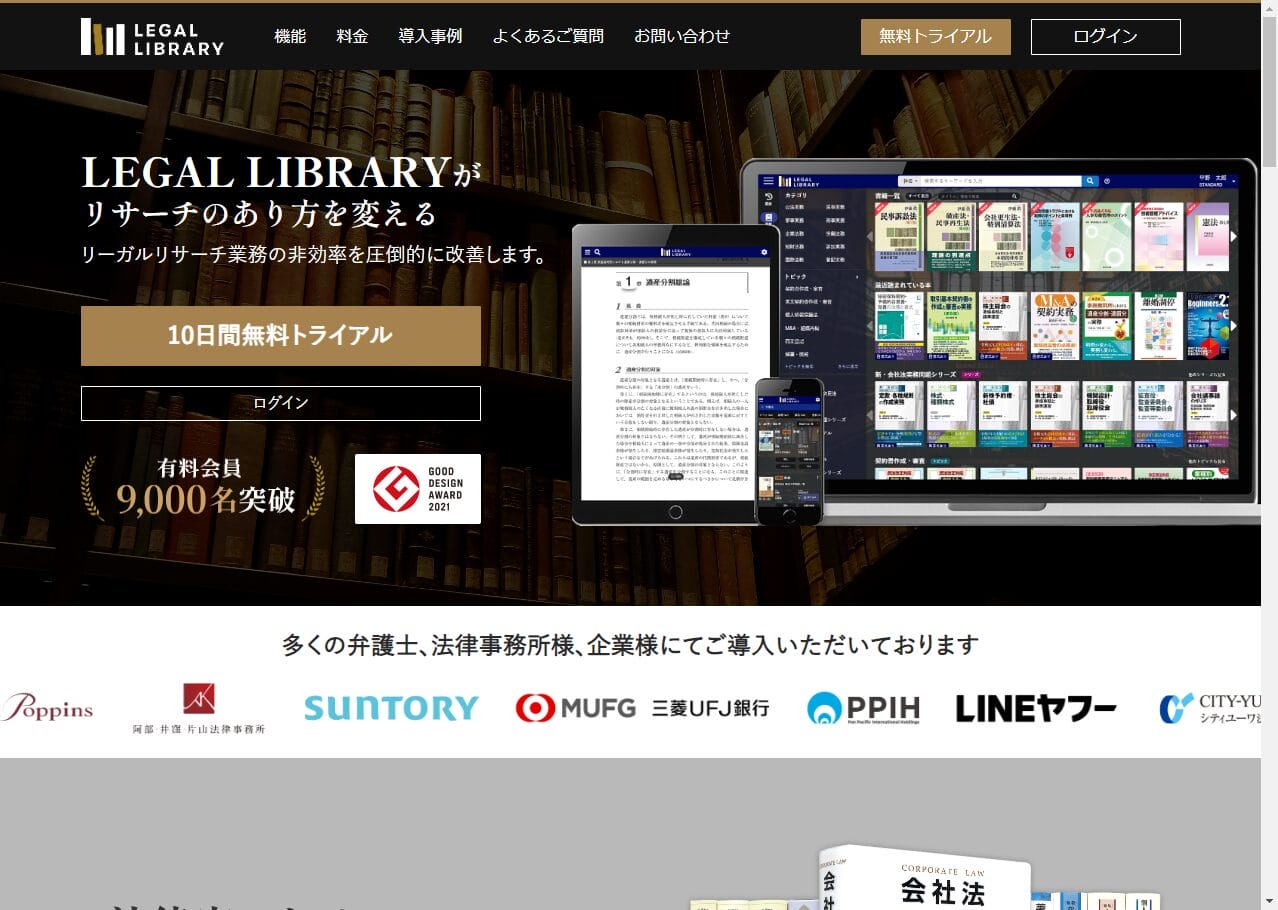Image resolution: width=1278 pixels, height=910 pixels.
Task: Click the LEGAL LIBRARY logo in the header
Action: tap(151, 37)
